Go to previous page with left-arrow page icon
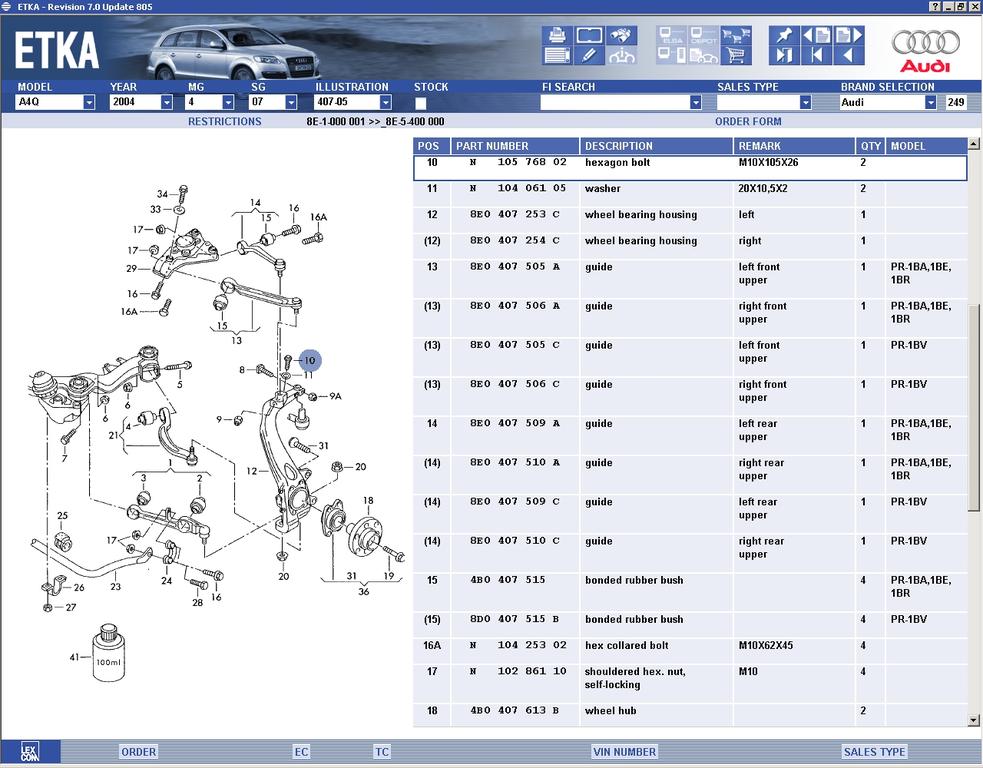 (x=816, y=35)
